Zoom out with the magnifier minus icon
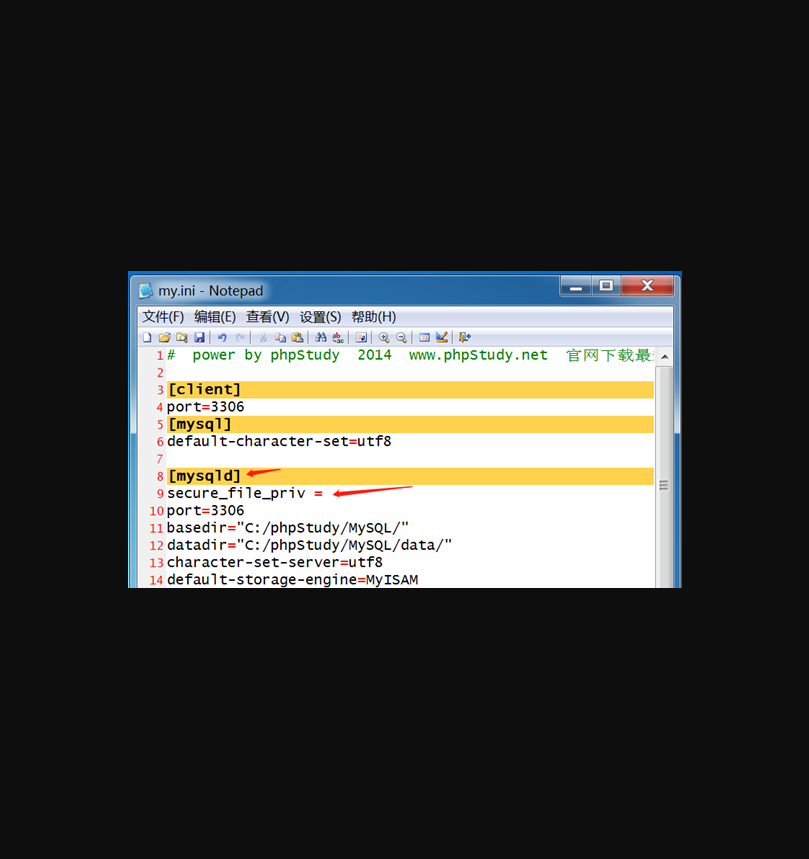Viewport: 809px width, 859px height. coord(401,338)
